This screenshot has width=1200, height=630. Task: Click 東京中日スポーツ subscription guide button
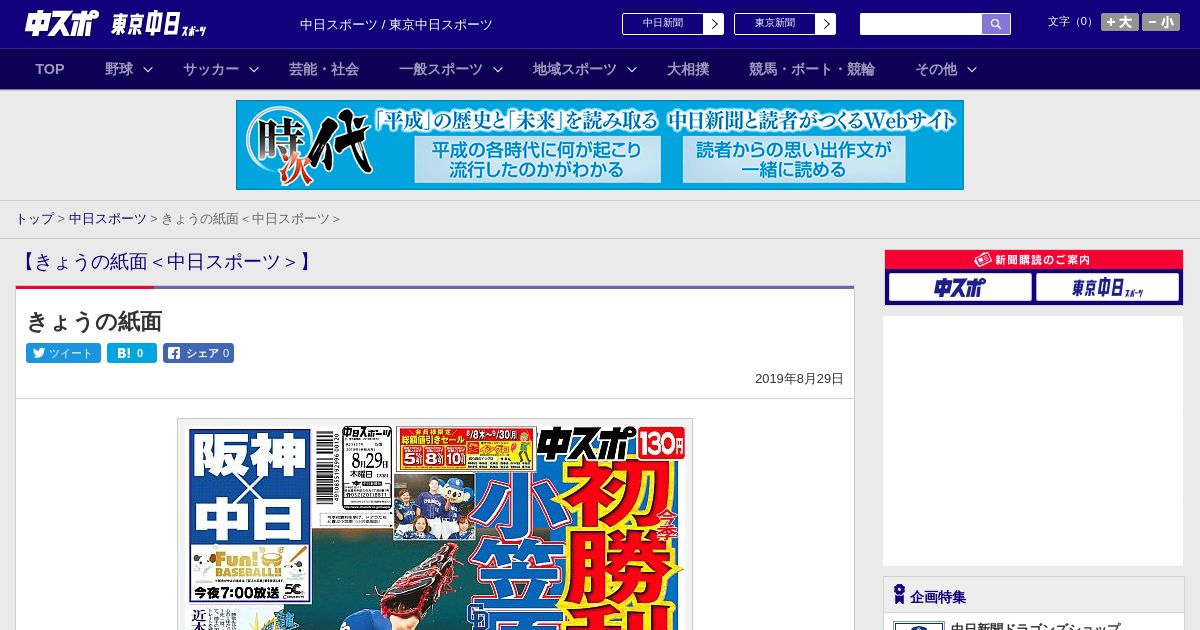coord(1108,288)
